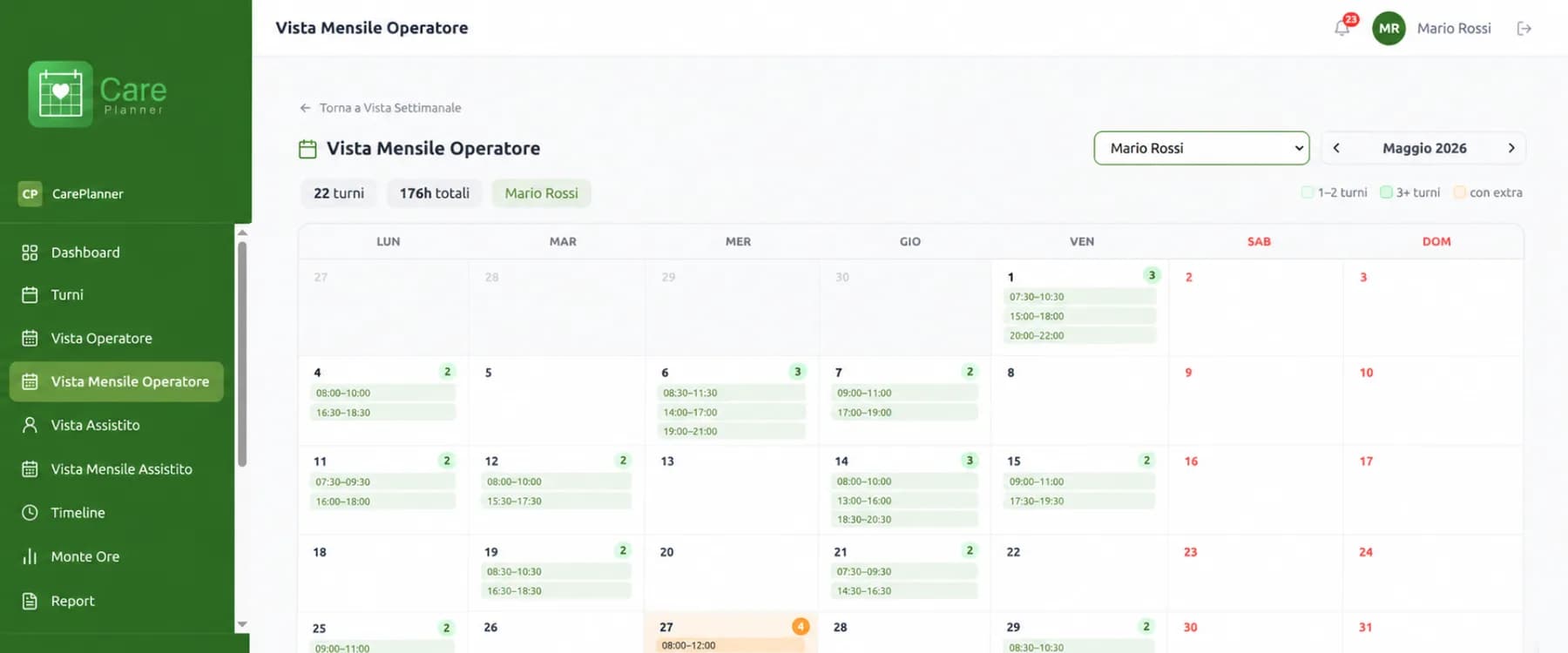Viewport: 1568px width, 653px height.
Task: Click the shift count badge on day 1
Action: (x=1152, y=275)
